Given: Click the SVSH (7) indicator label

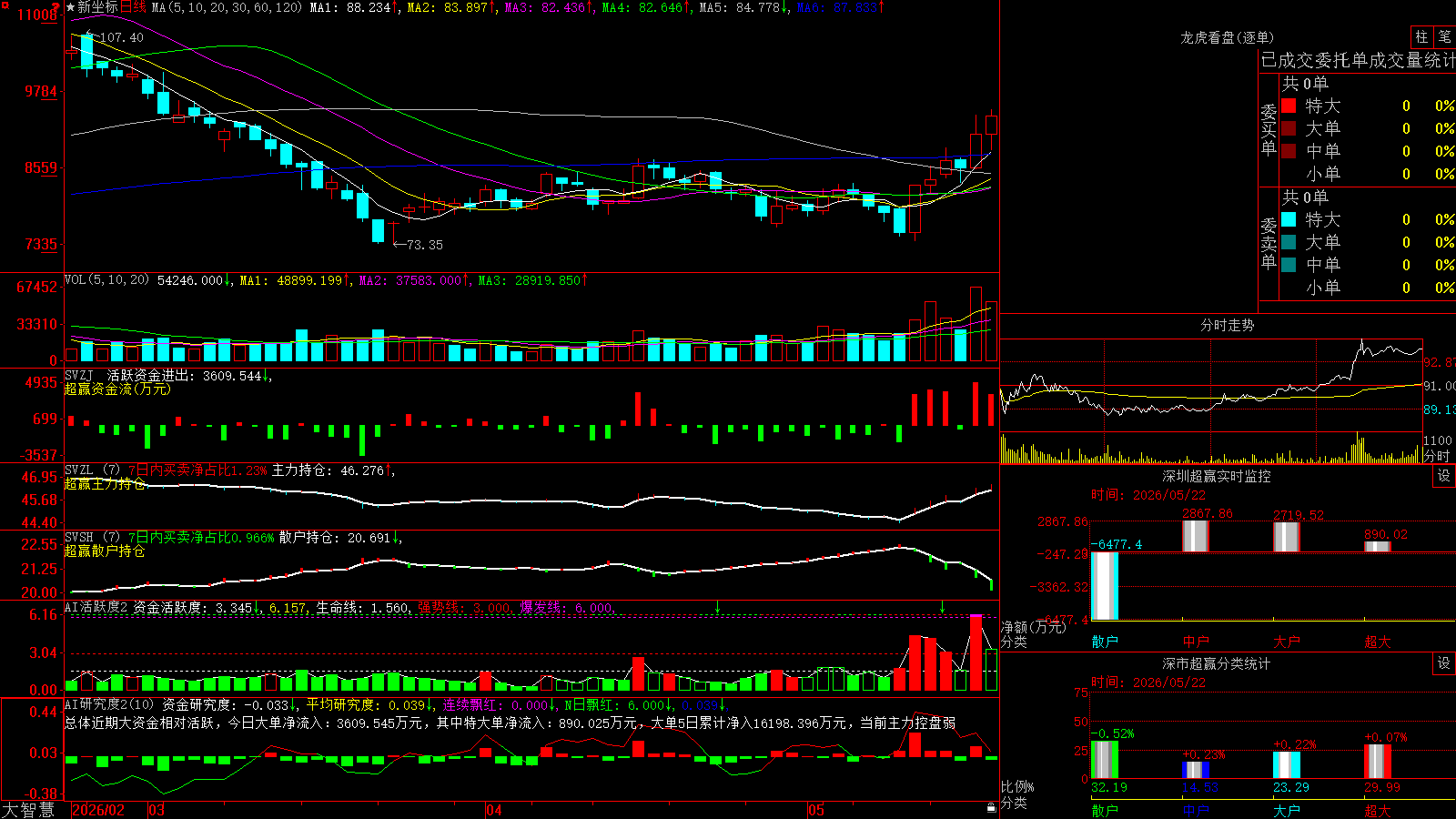Looking at the screenshot, I should 93,538.
